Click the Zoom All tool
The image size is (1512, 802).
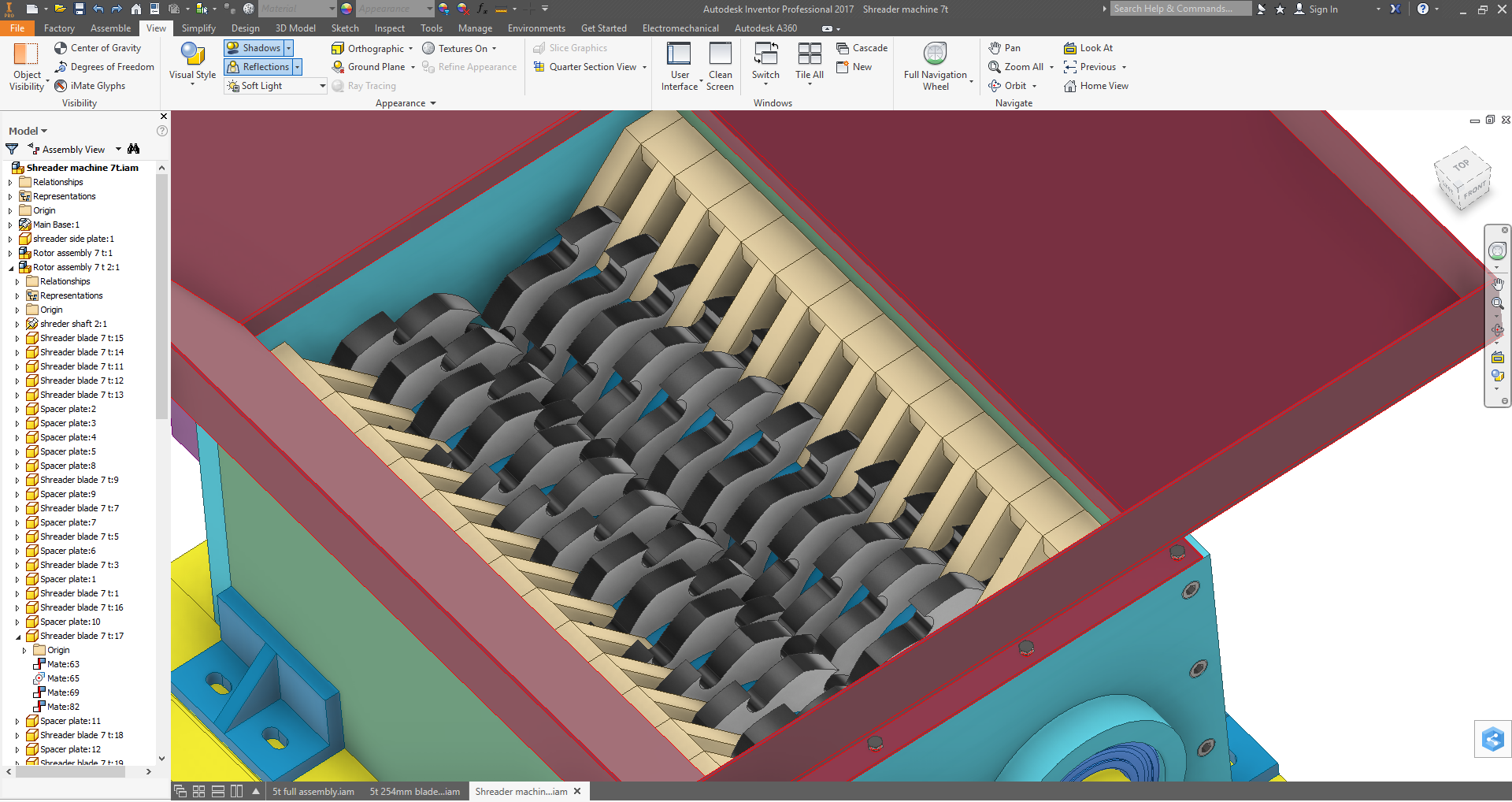tap(1016, 67)
